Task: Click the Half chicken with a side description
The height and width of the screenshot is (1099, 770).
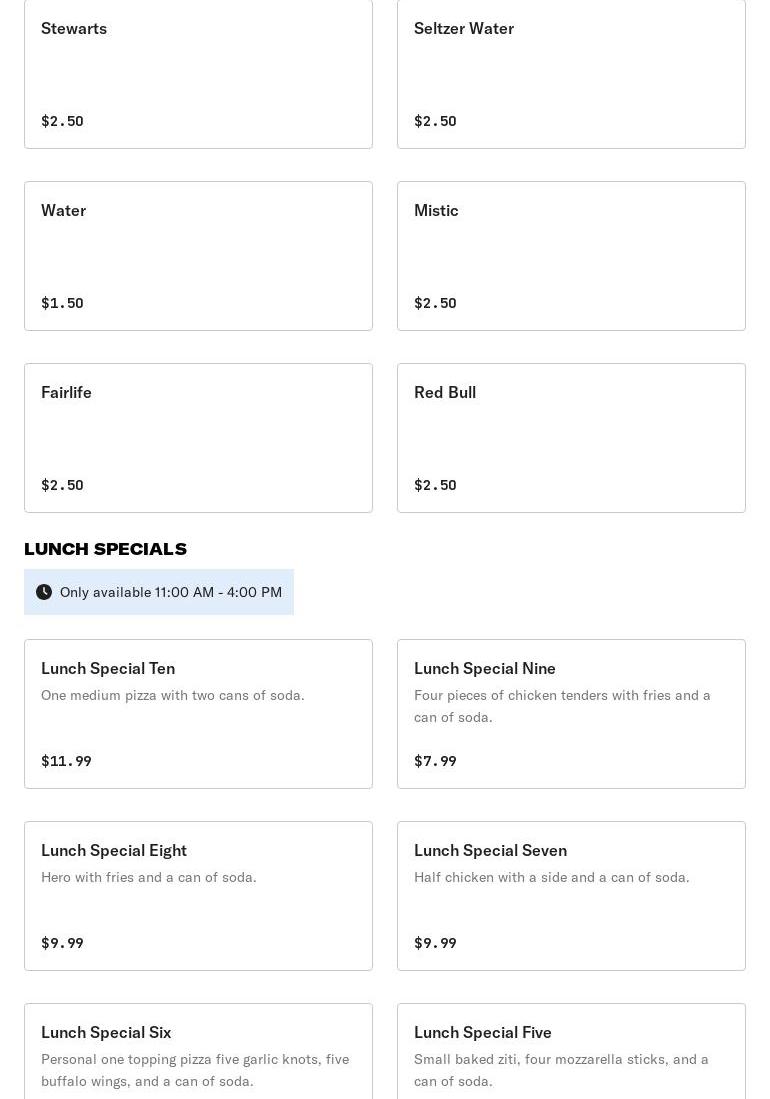Action: (551, 877)
